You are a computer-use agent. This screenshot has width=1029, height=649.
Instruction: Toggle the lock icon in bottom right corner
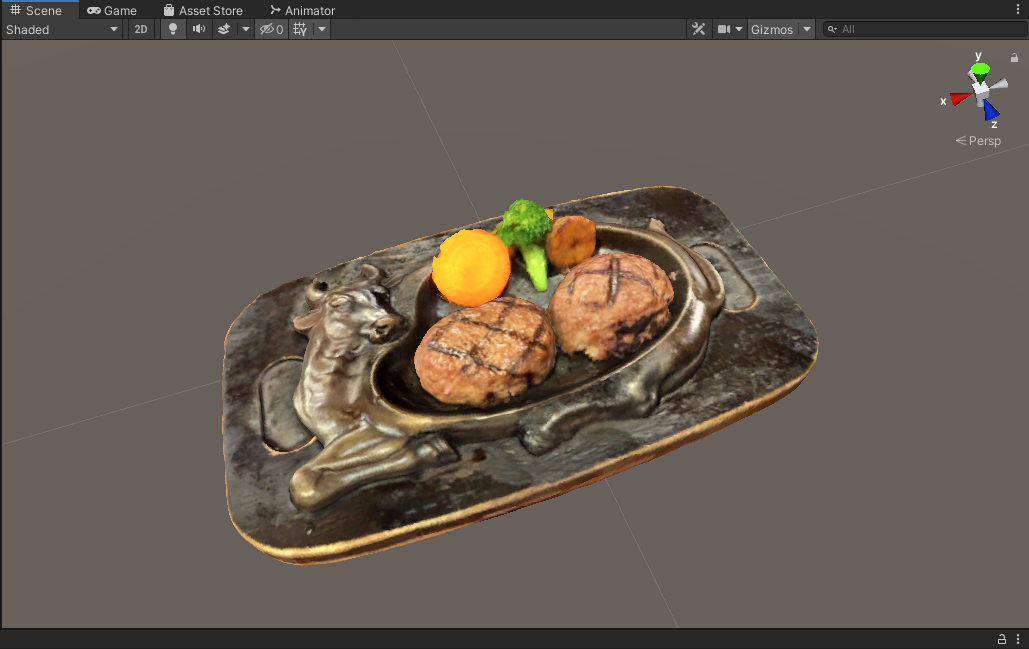click(x=1001, y=639)
